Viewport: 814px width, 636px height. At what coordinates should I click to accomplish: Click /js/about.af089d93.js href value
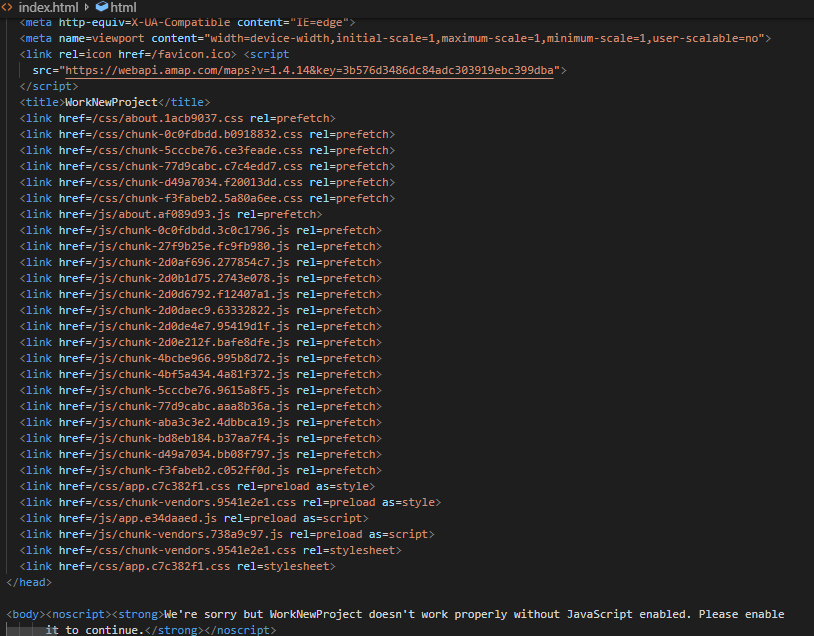150,214
